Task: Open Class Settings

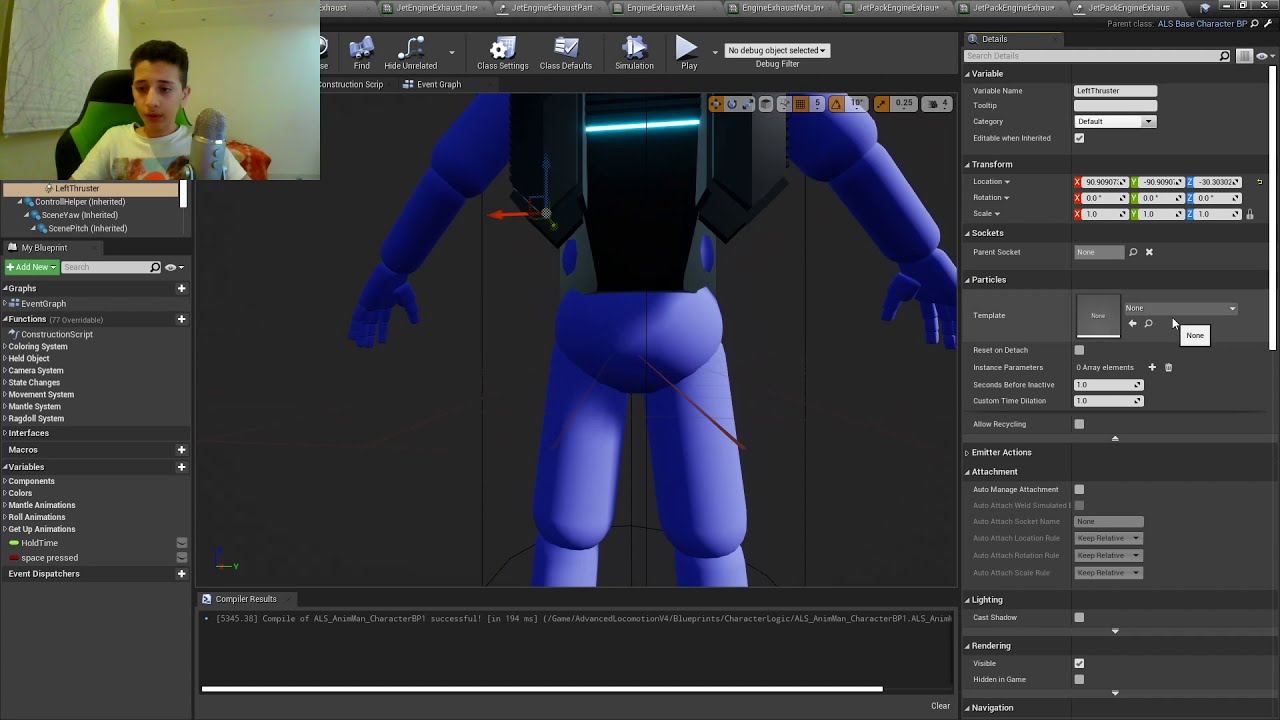Action: point(502,53)
